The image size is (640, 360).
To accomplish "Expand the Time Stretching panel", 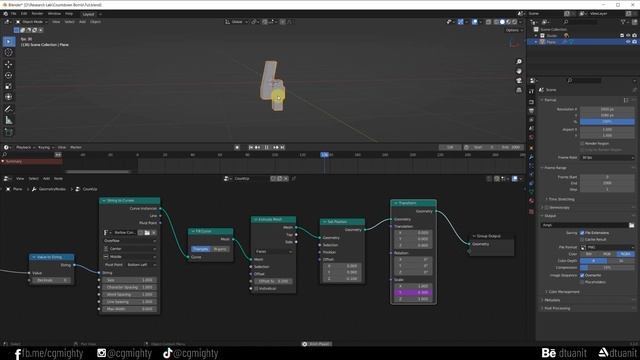I will pos(561,199).
